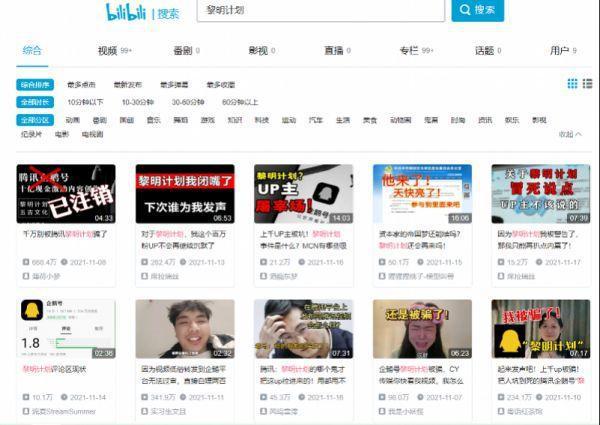The height and width of the screenshot is (425, 600).
Task: Filter by 科技 category
Action: (262, 120)
